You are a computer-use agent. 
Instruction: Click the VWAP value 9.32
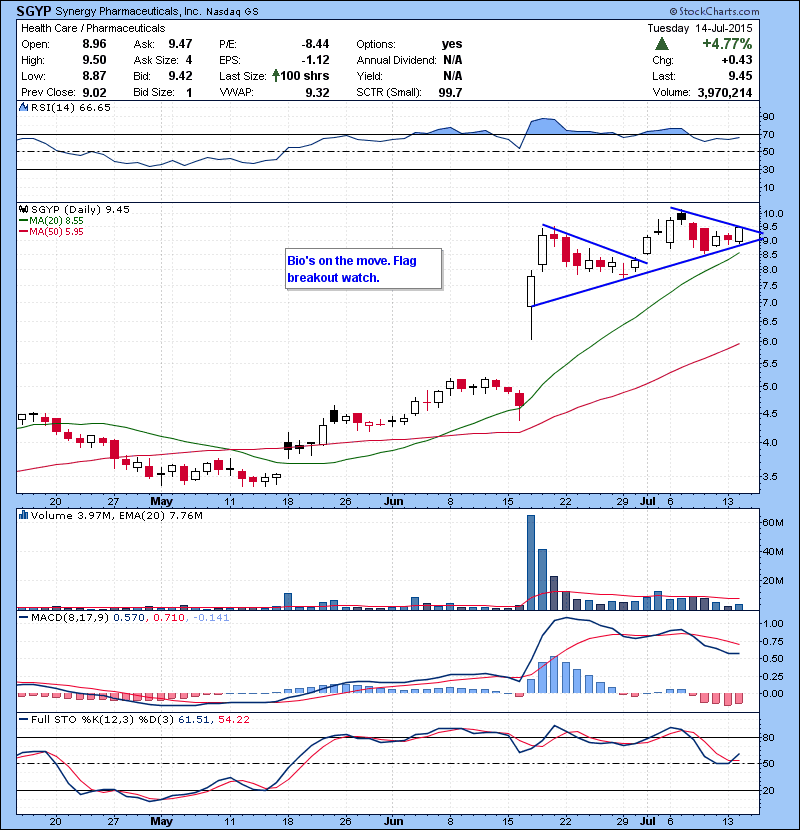[317, 93]
